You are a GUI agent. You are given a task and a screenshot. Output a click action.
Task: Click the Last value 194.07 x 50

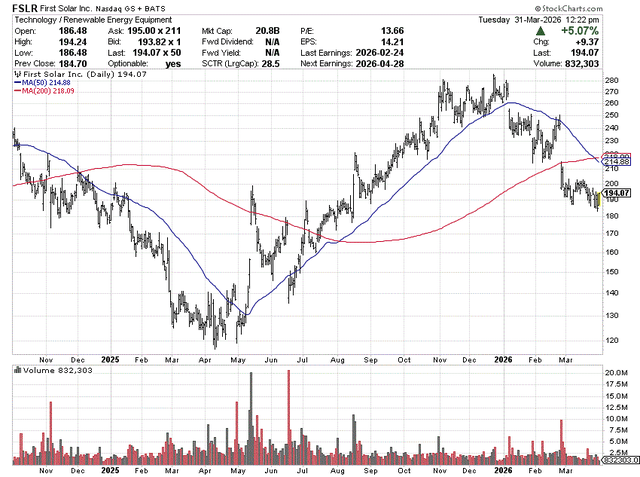click(x=157, y=53)
